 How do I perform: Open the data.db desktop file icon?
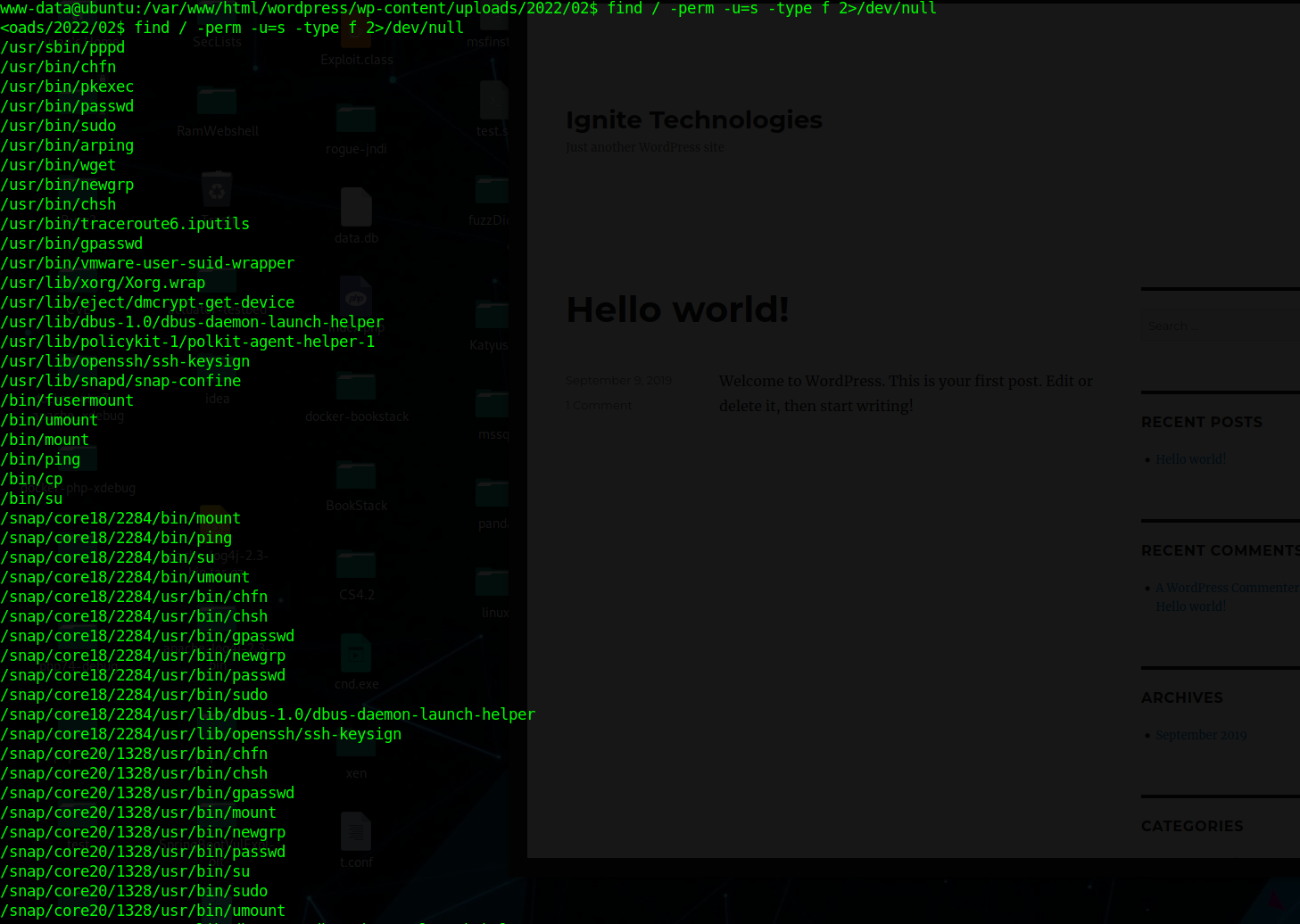tap(356, 207)
